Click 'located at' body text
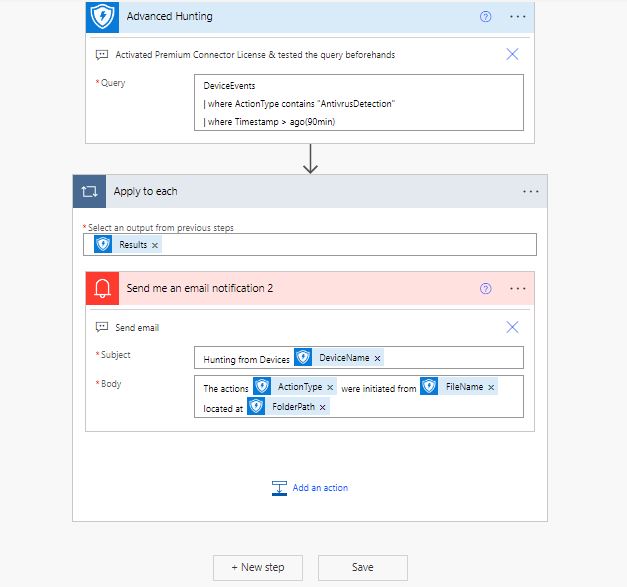The height and width of the screenshot is (587, 627). coord(223,409)
